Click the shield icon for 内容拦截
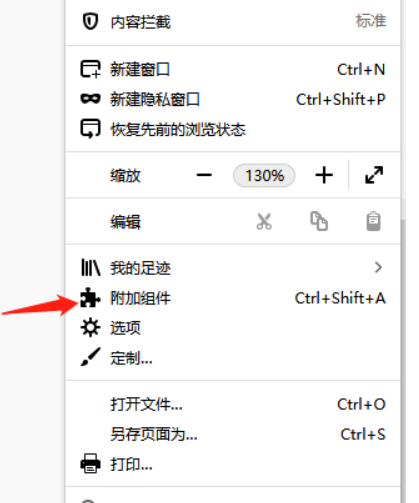419x503 pixels. click(x=90, y=21)
